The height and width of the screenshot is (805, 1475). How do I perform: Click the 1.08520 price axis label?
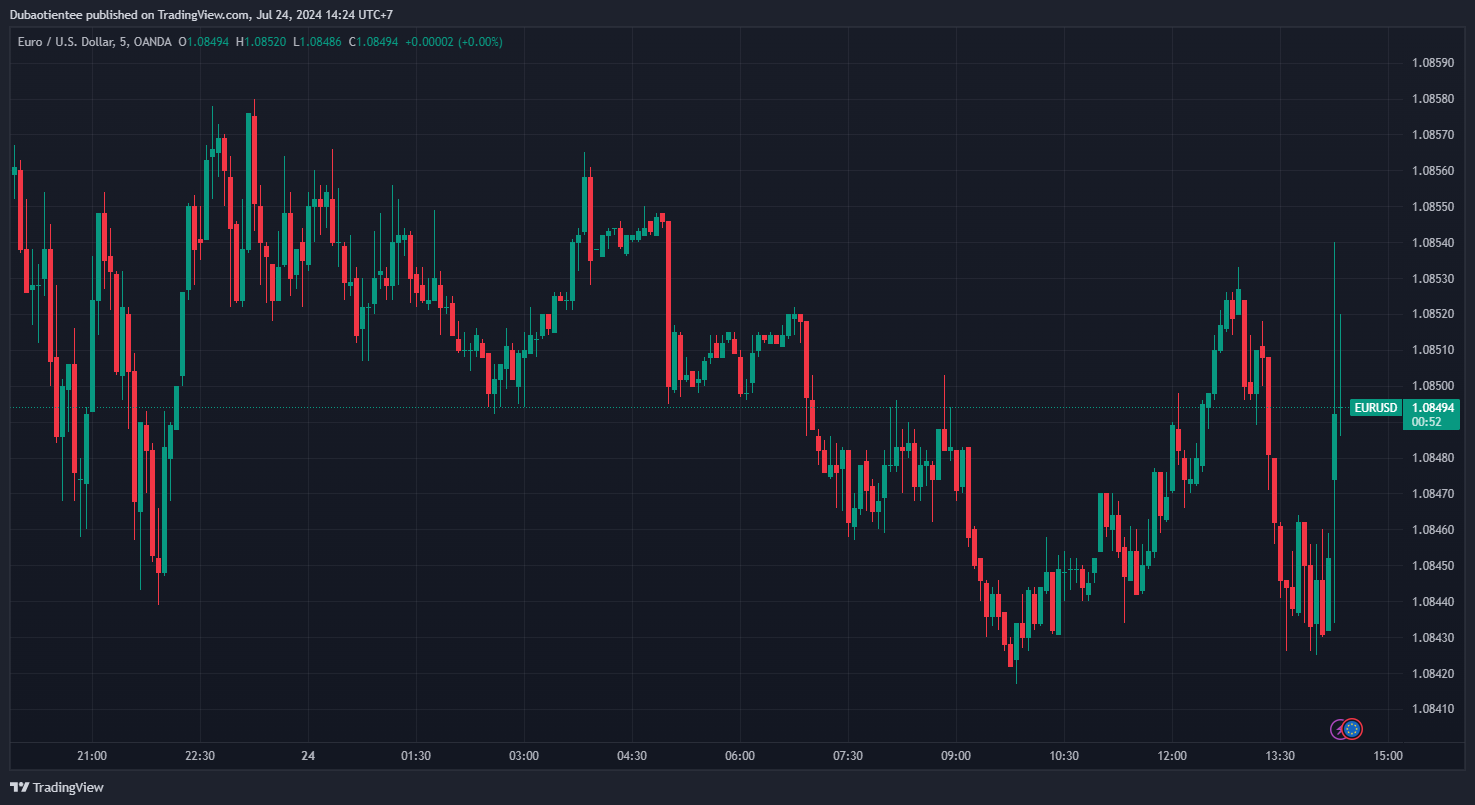click(1433, 314)
